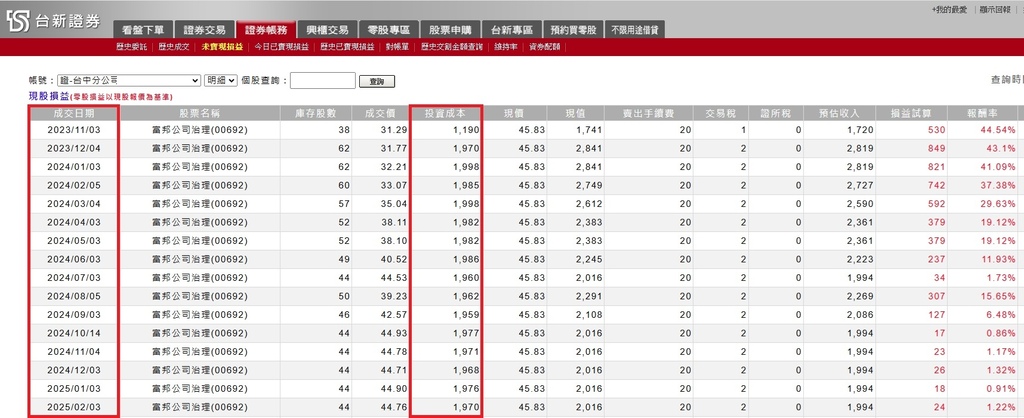Screen dimensions: 1024x418
Task: Click the 預估收入 column header
Action: [839, 113]
